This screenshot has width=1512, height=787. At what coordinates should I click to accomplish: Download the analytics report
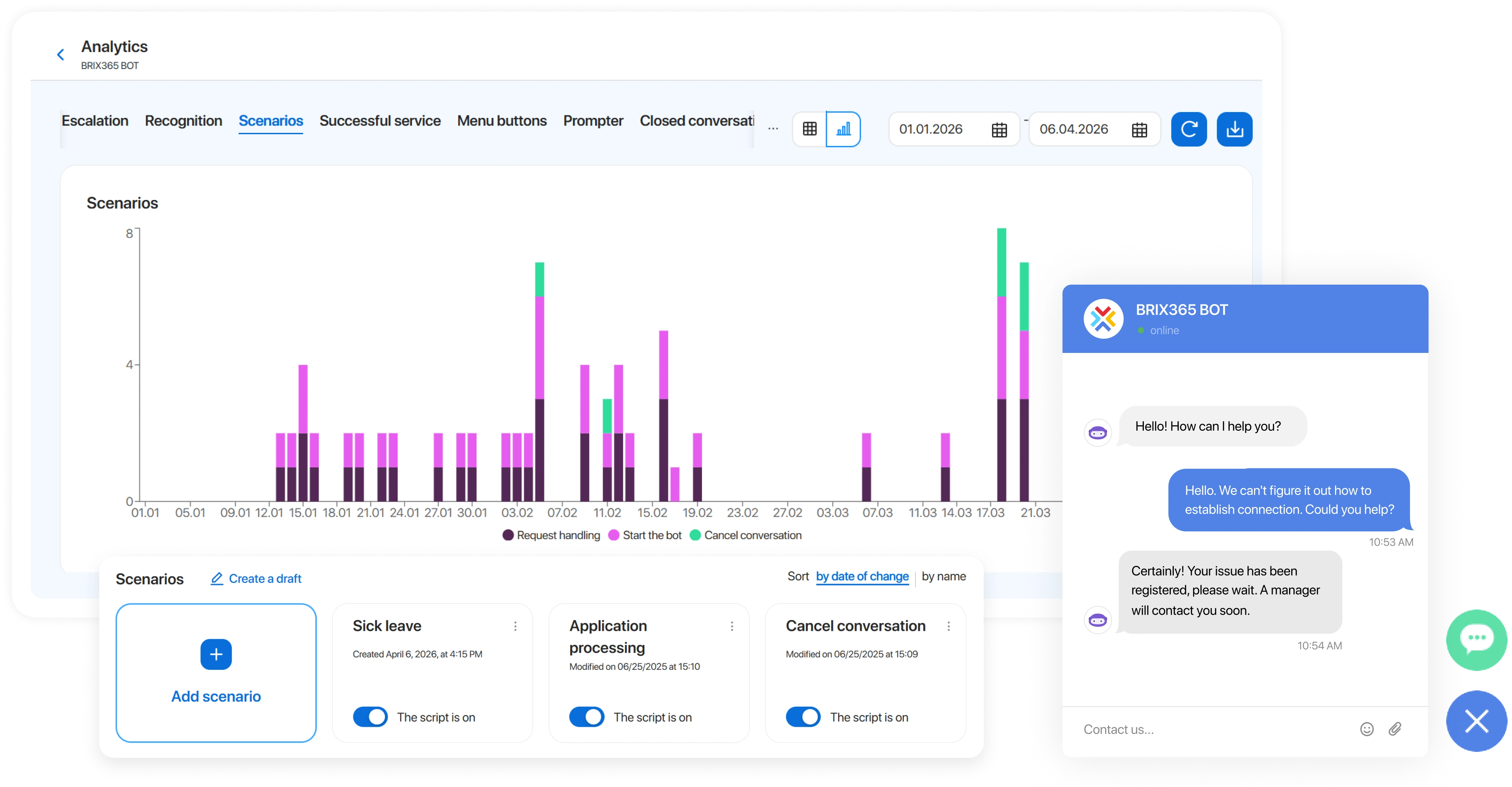click(1234, 128)
